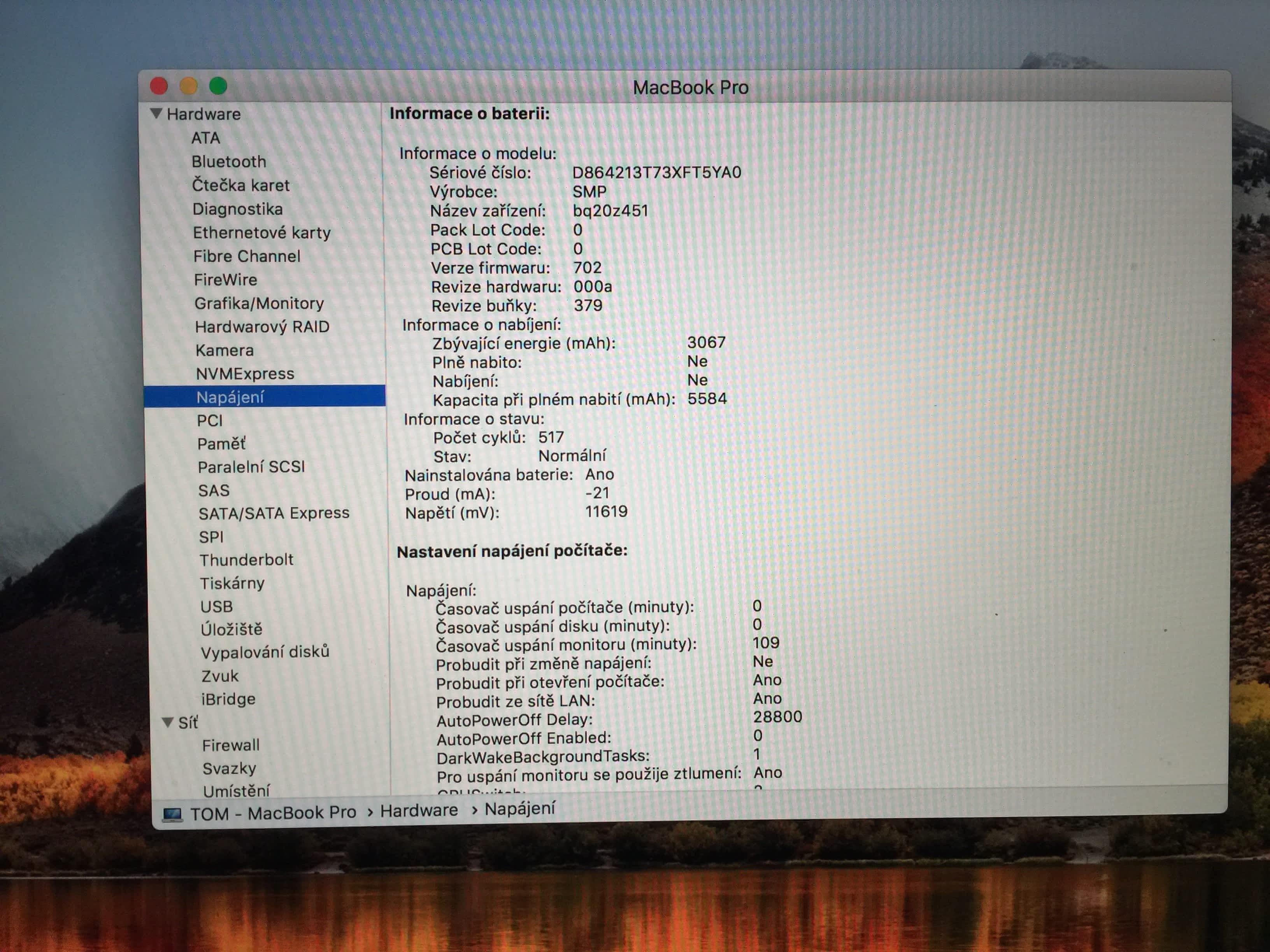Collapse the Hardware section triangle
1270x952 pixels.
click(x=156, y=114)
